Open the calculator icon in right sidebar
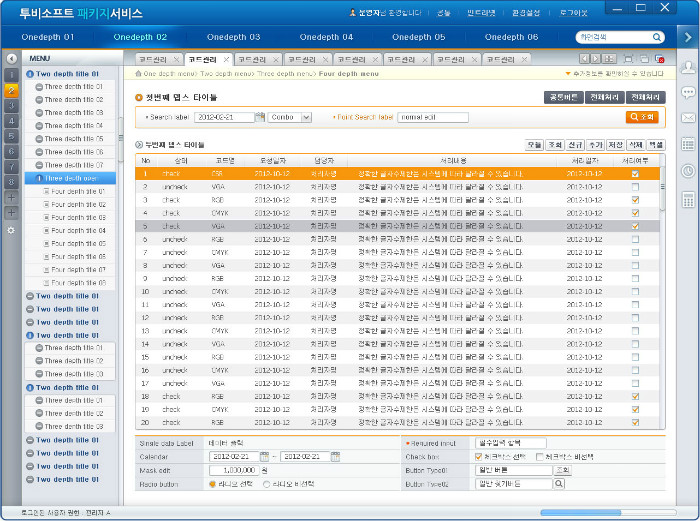The width and height of the screenshot is (700, 521). 688,198
